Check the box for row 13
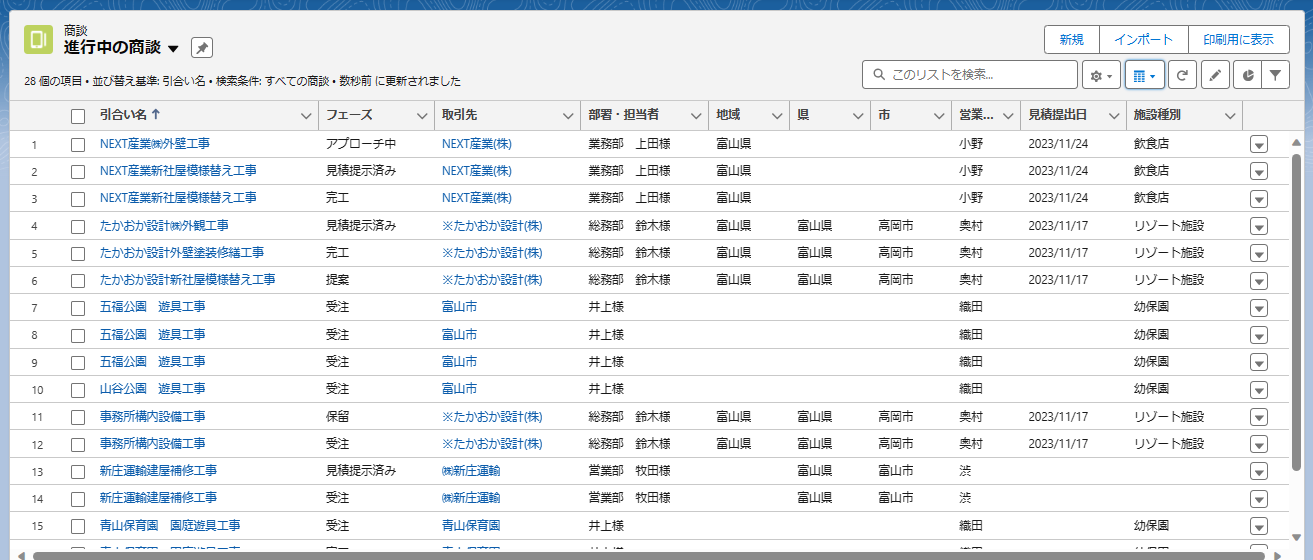The image size is (1313, 560). click(x=78, y=471)
